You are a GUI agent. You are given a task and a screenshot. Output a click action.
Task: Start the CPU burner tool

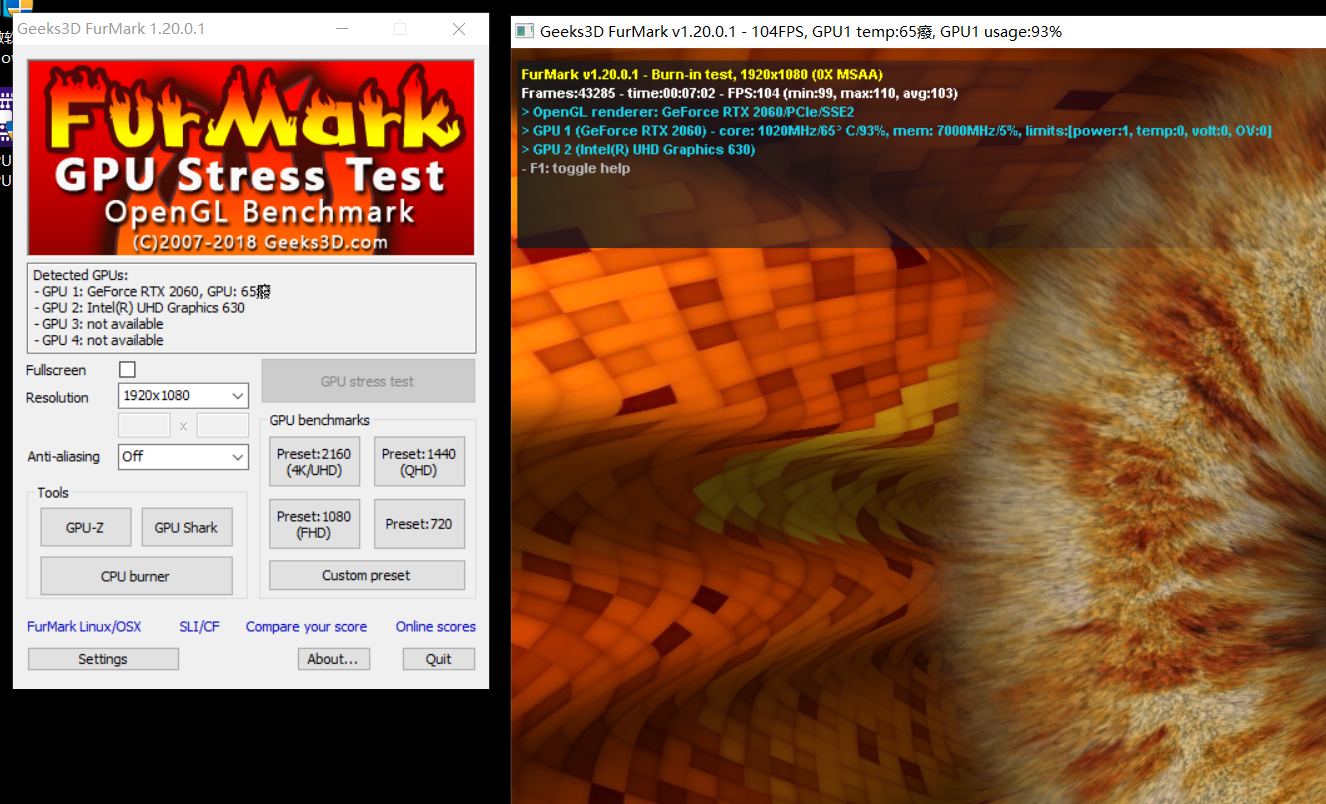(x=136, y=576)
